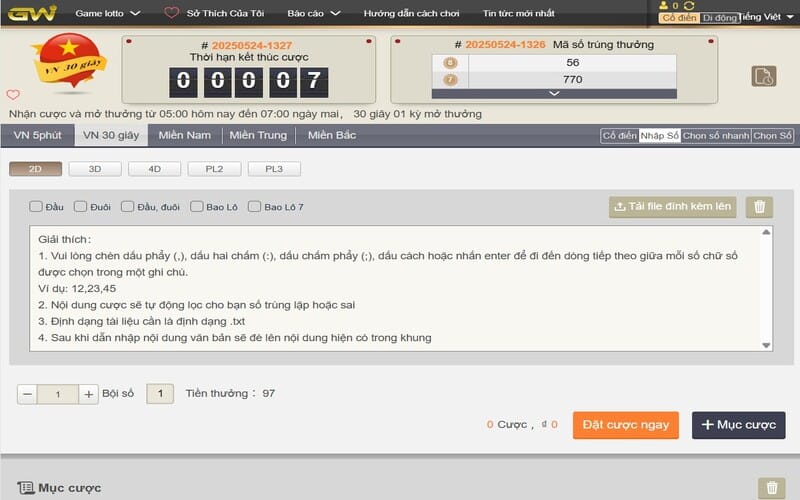
Task: Select the 3D bet type
Action: [x=95, y=169]
